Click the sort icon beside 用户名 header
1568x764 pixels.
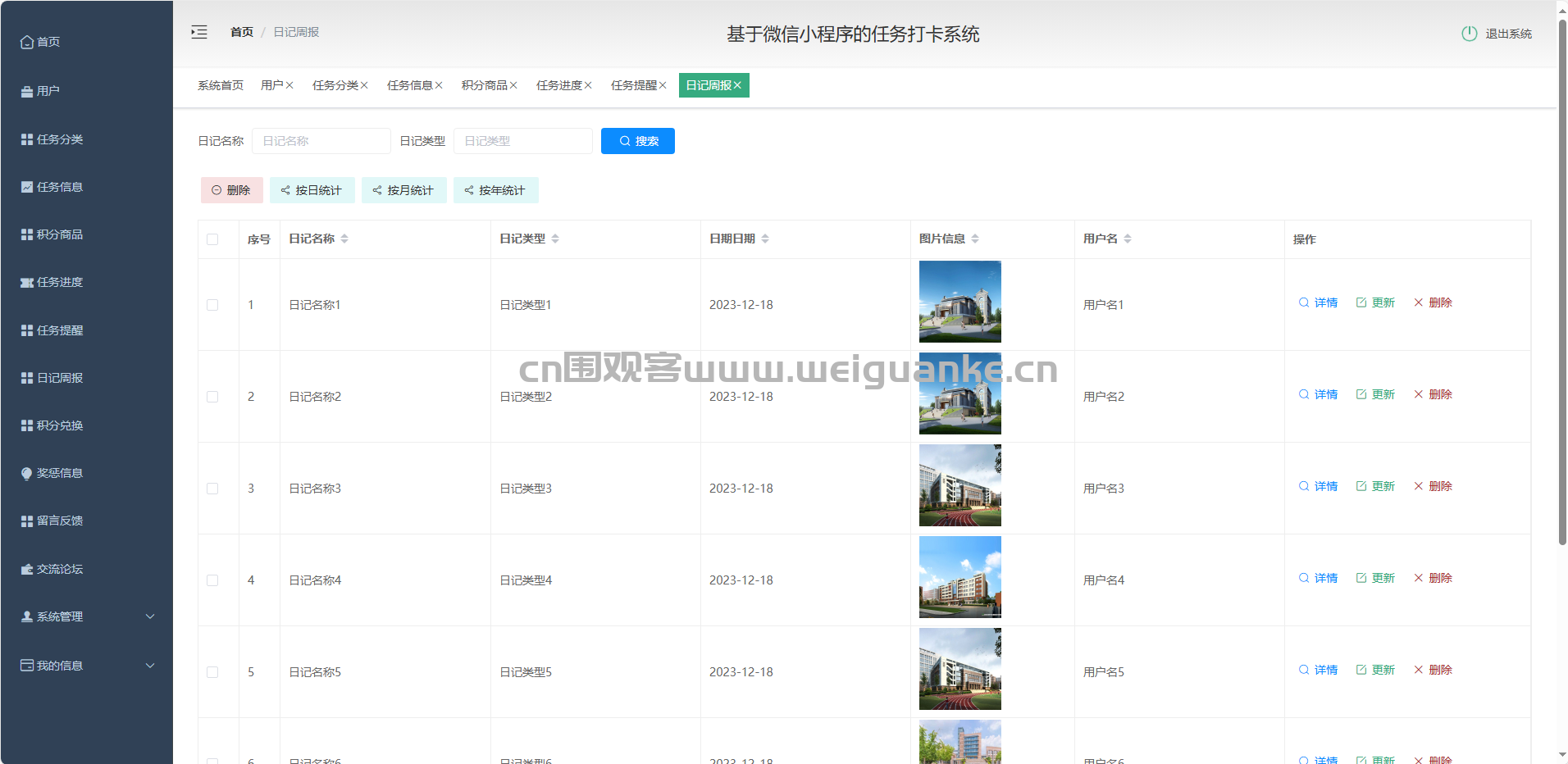[x=1128, y=239]
